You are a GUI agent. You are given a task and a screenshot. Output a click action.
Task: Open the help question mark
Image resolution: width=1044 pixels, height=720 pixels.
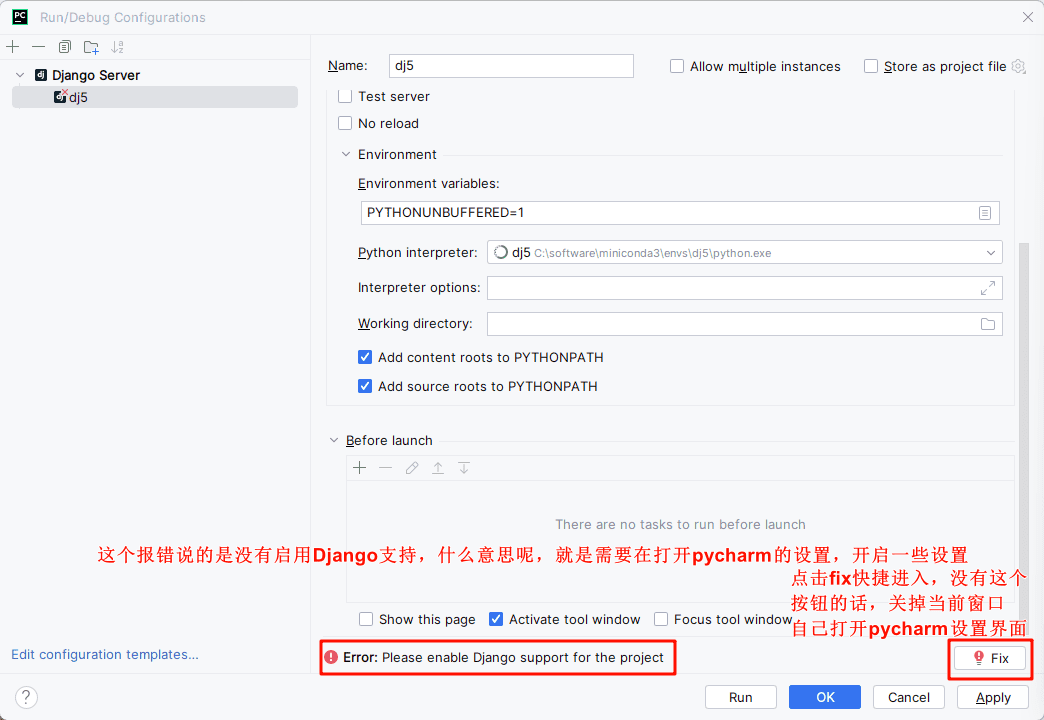pyautogui.click(x=26, y=697)
